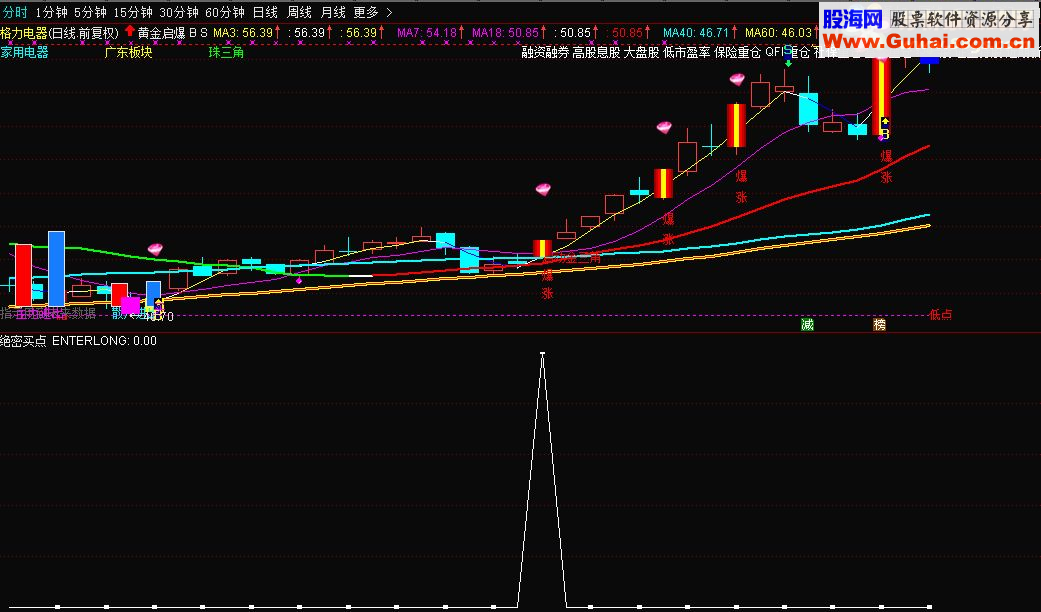
Task: Switch to the 日线 daily chart tab
Action: coord(265,12)
